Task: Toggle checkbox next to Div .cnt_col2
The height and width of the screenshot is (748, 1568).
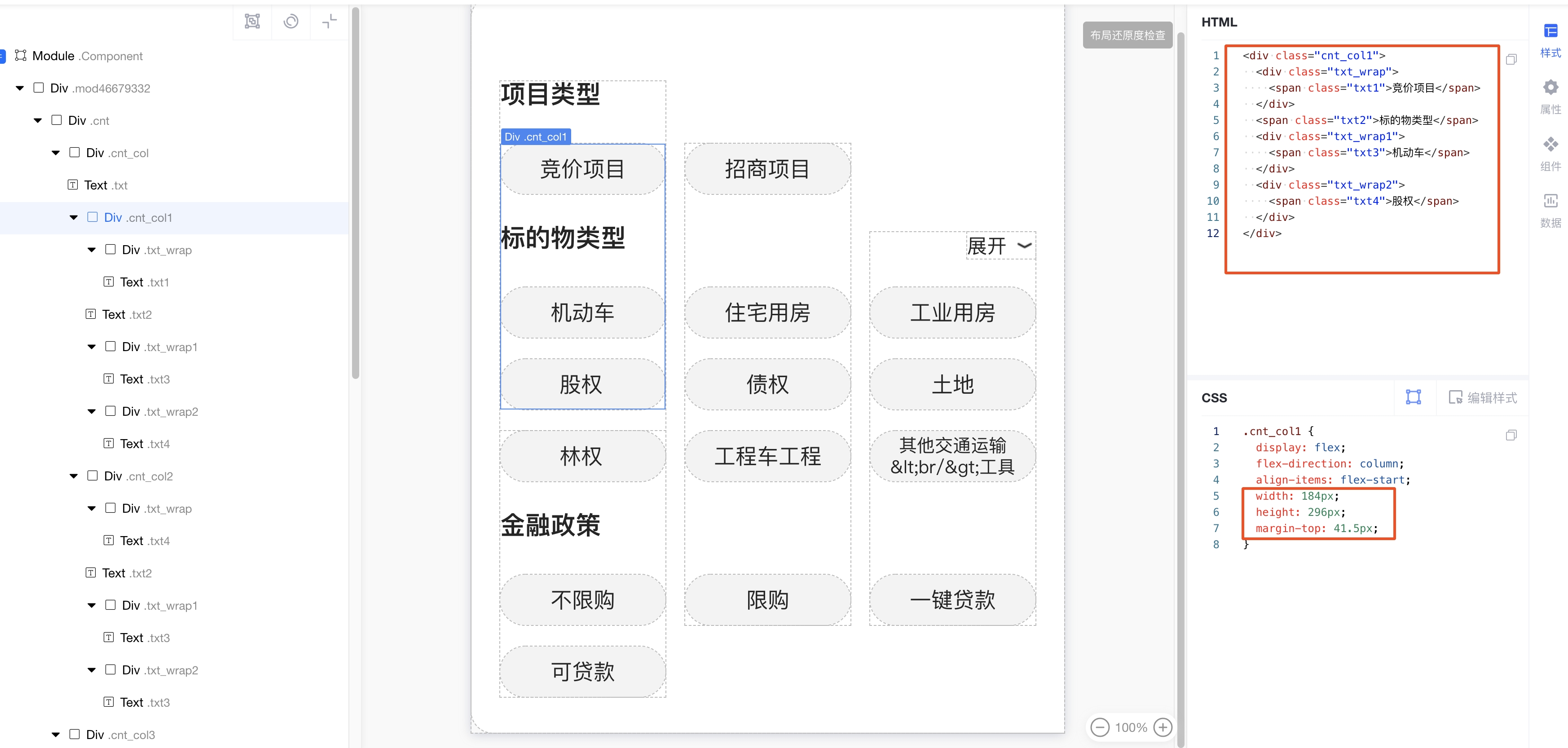Action: (92, 476)
